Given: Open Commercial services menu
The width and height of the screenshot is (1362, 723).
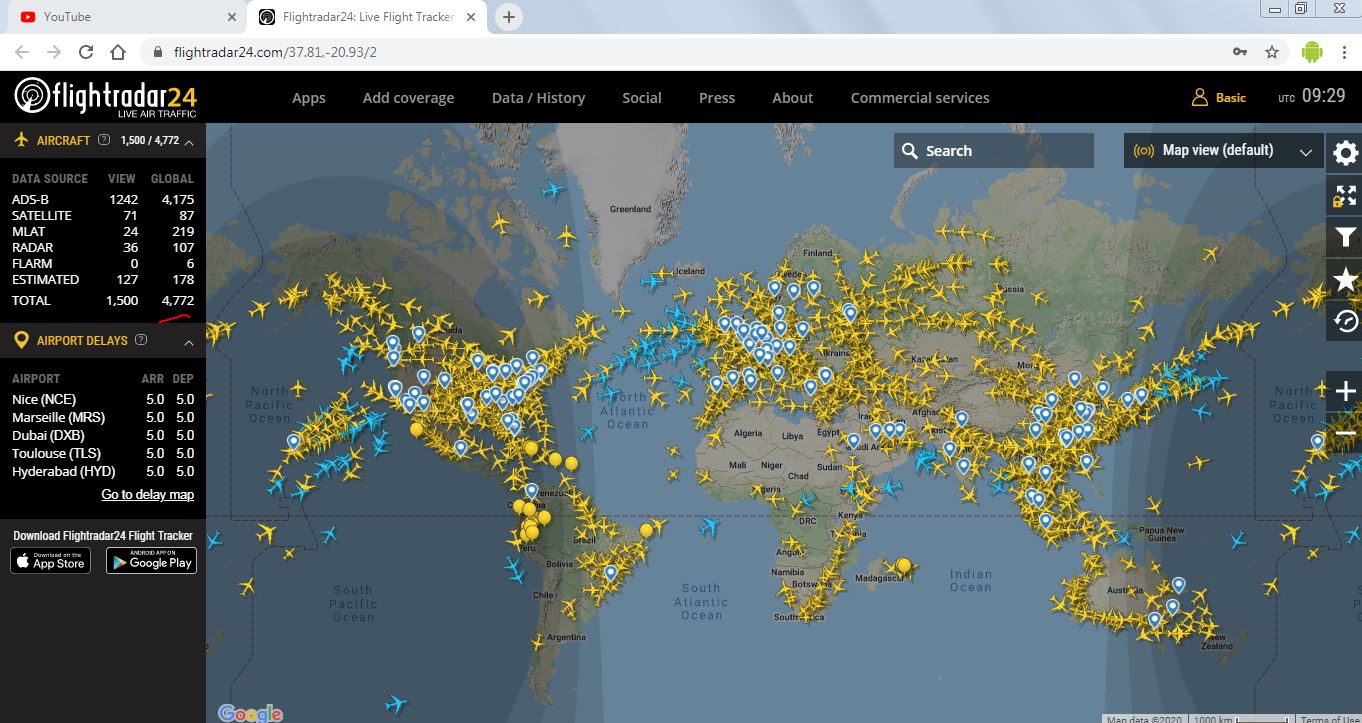Looking at the screenshot, I should (x=920, y=98).
